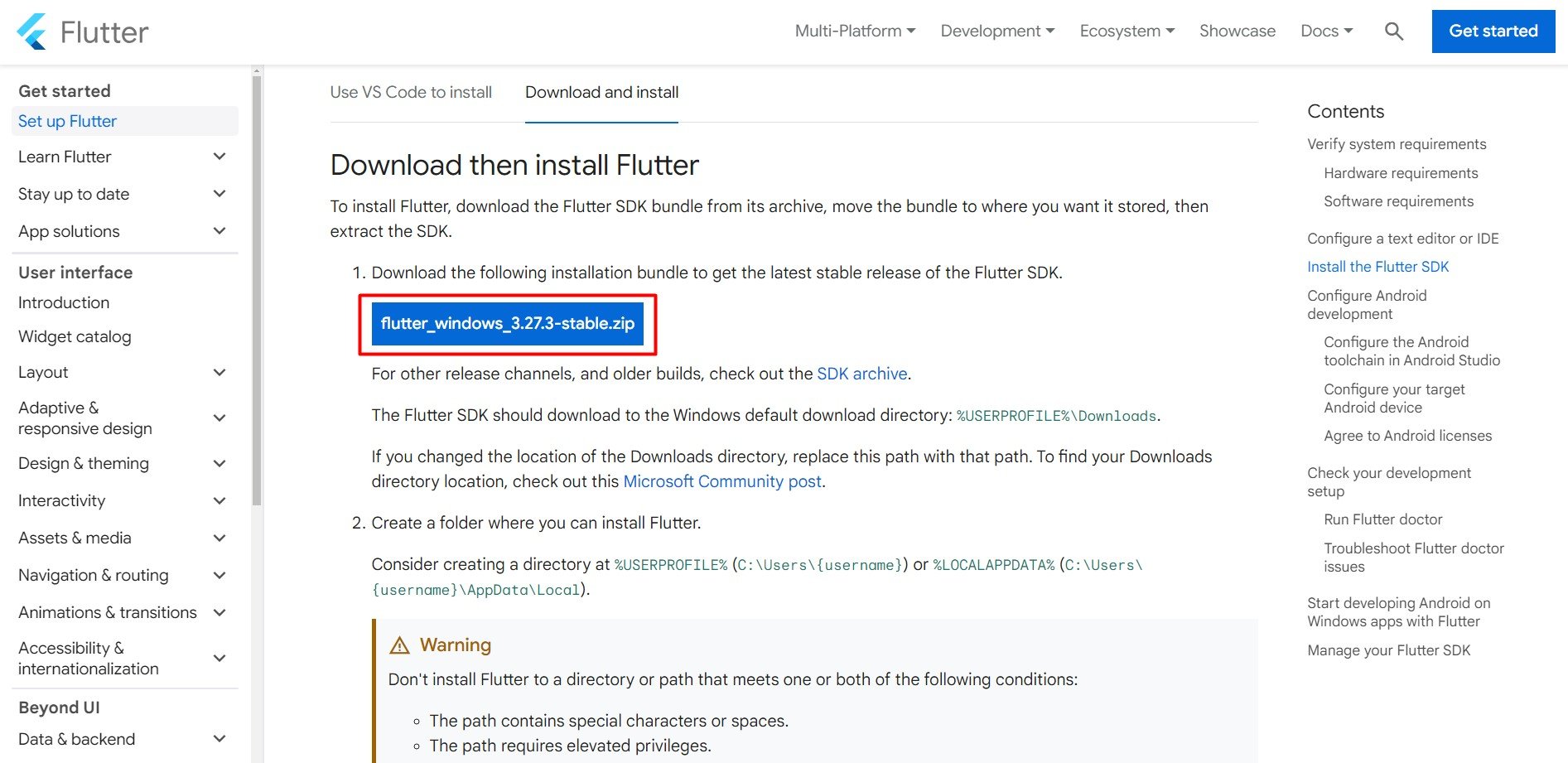Go to Showcase in the top navigation

[1238, 31]
